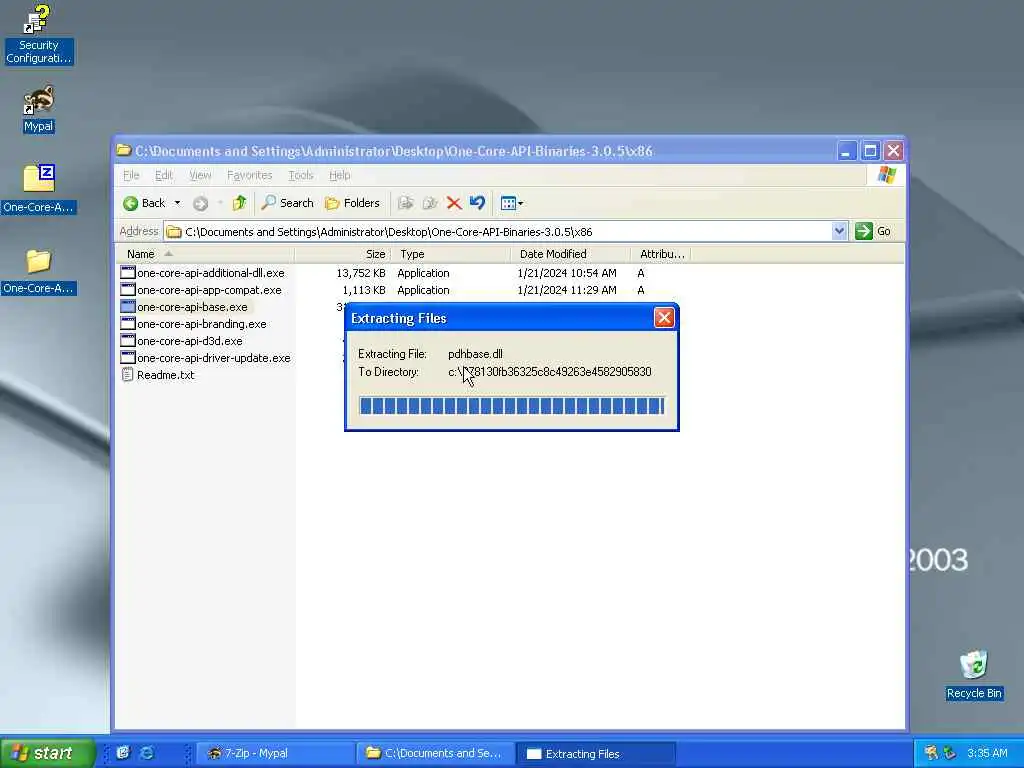Open Search pane in Explorer
1024x768 pixels.
point(287,203)
